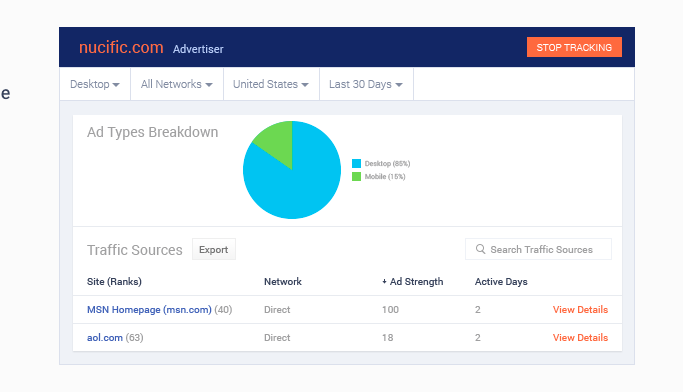The image size is (683, 392).
Task: Expand the All Networks dropdown
Action: tap(176, 84)
